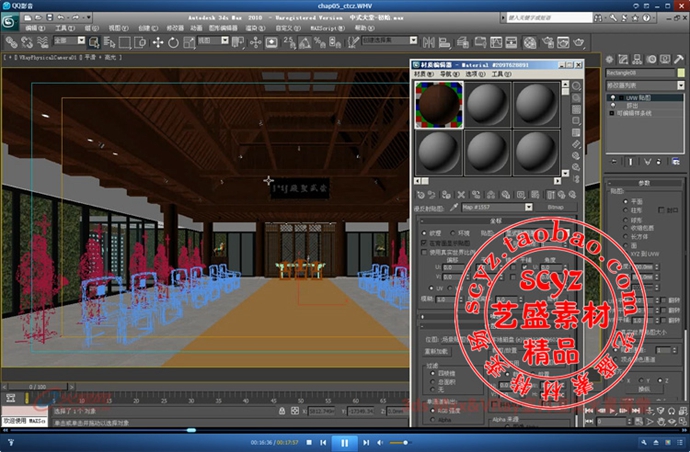The height and width of the screenshot is (452, 690).
Task: Select the 长方体 box mapping radio button
Action: pyautogui.click(x=625, y=236)
